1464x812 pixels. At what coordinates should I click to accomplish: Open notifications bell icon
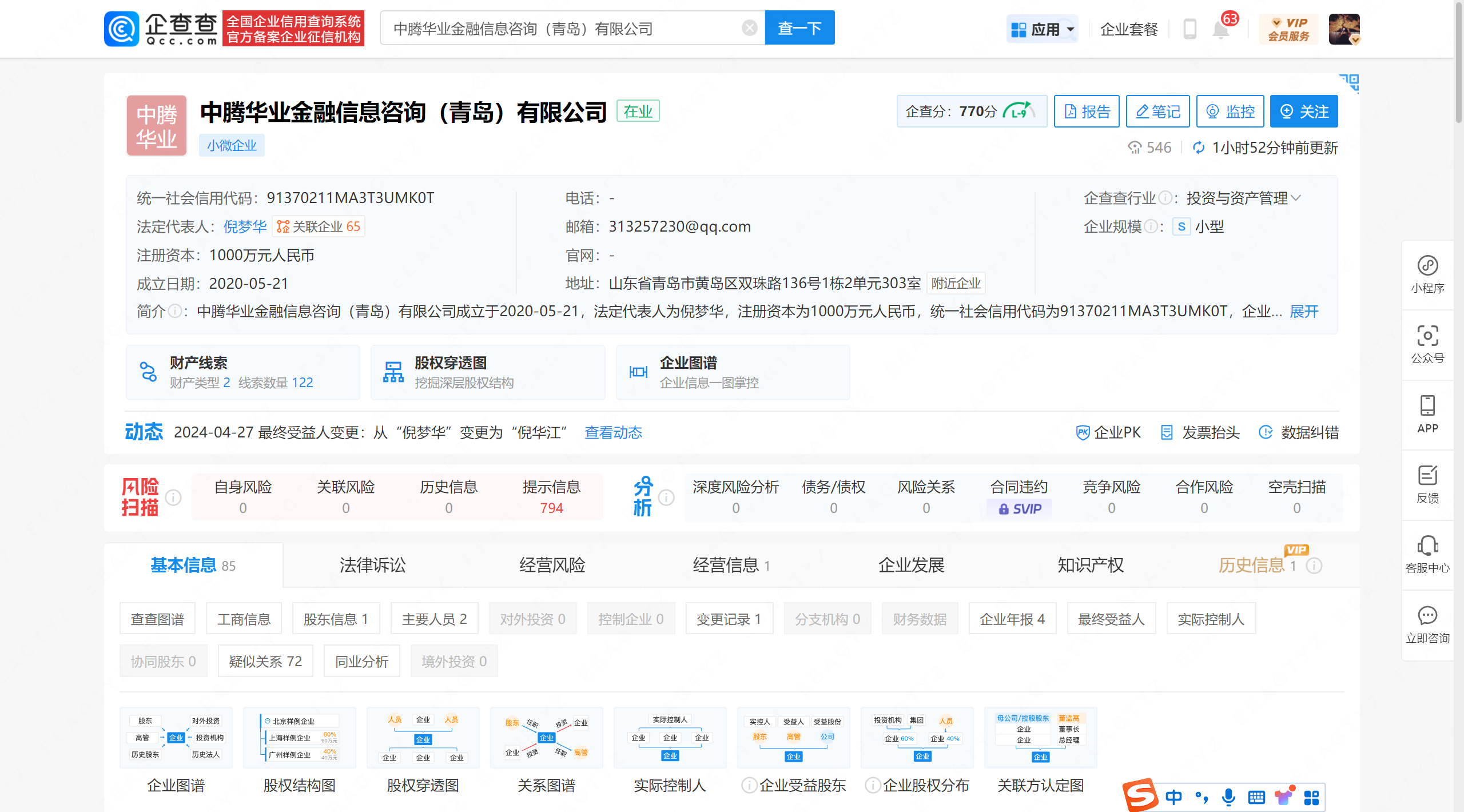point(1220,29)
